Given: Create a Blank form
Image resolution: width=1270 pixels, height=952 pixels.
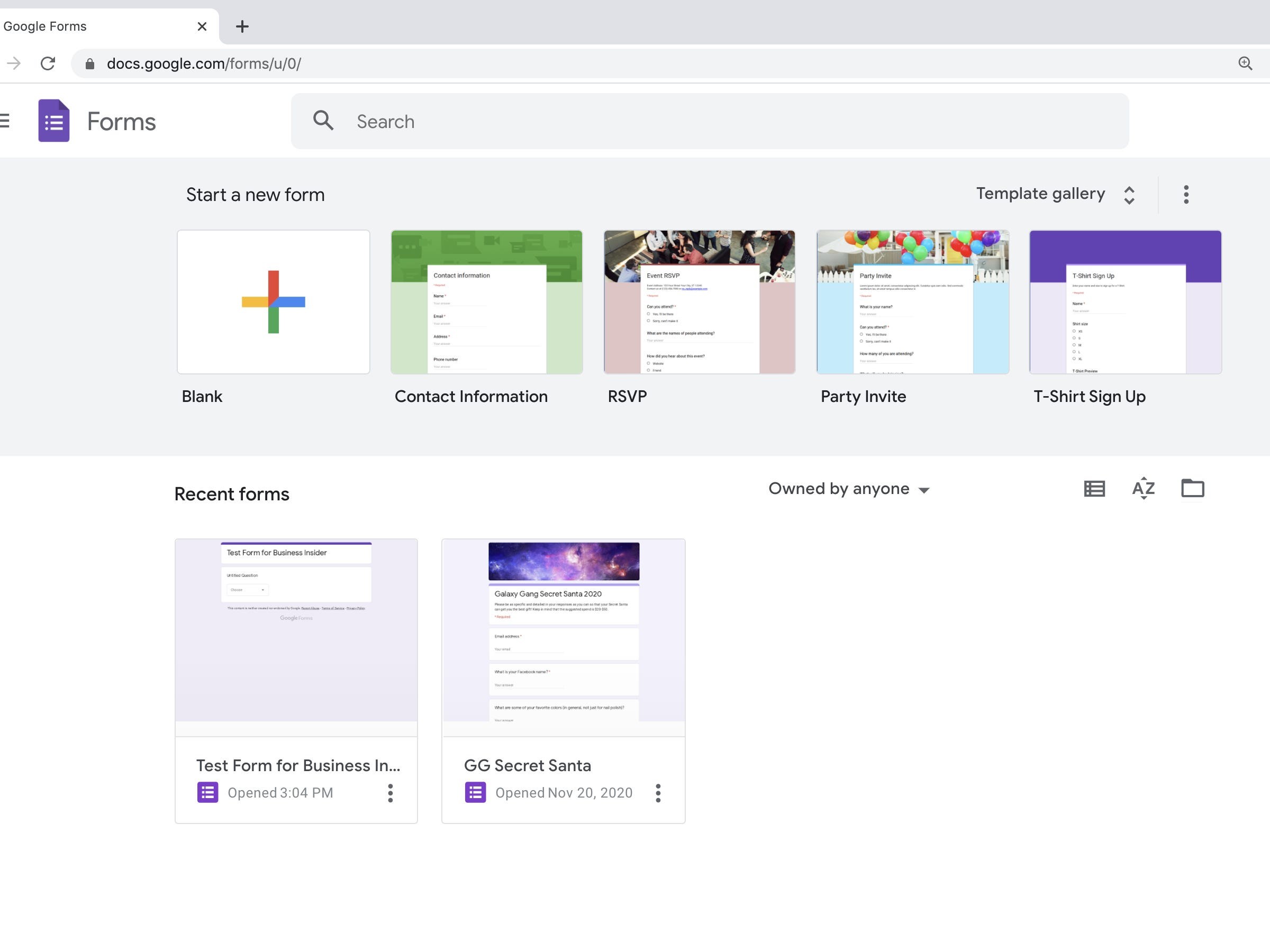Looking at the screenshot, I should [x=273, y=302].
